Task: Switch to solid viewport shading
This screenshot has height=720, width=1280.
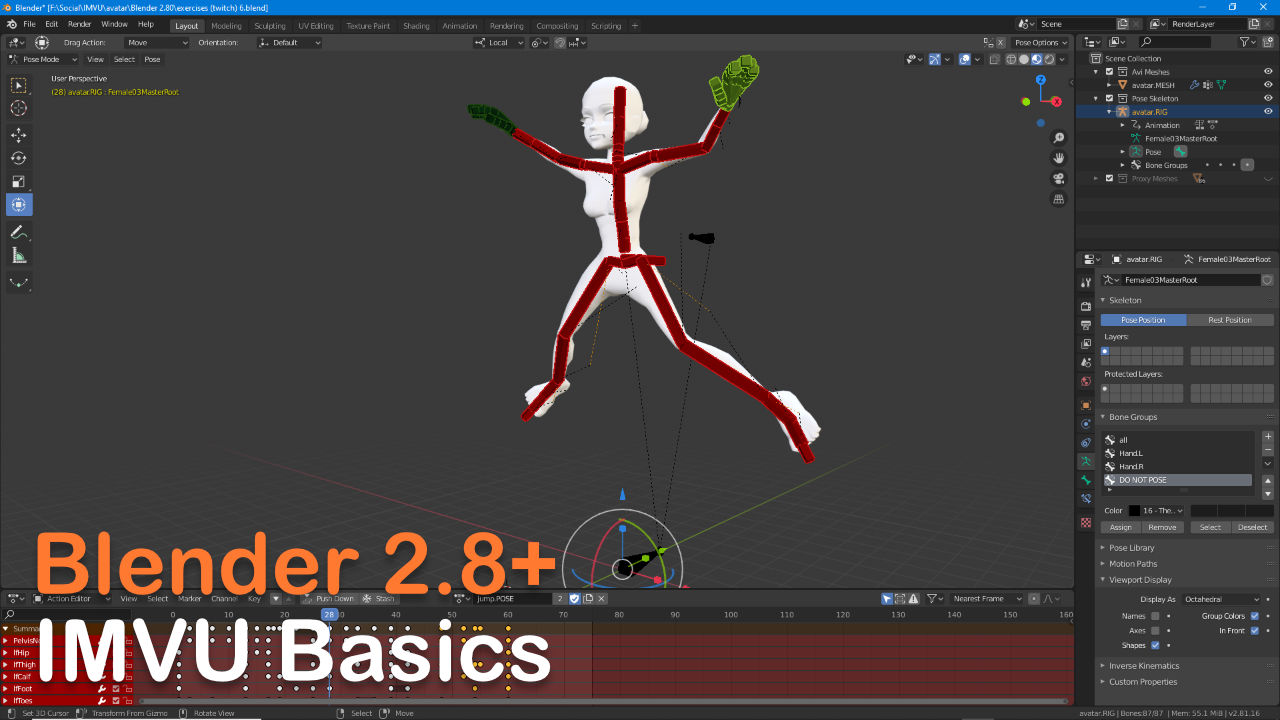Action: point(1024,59)
